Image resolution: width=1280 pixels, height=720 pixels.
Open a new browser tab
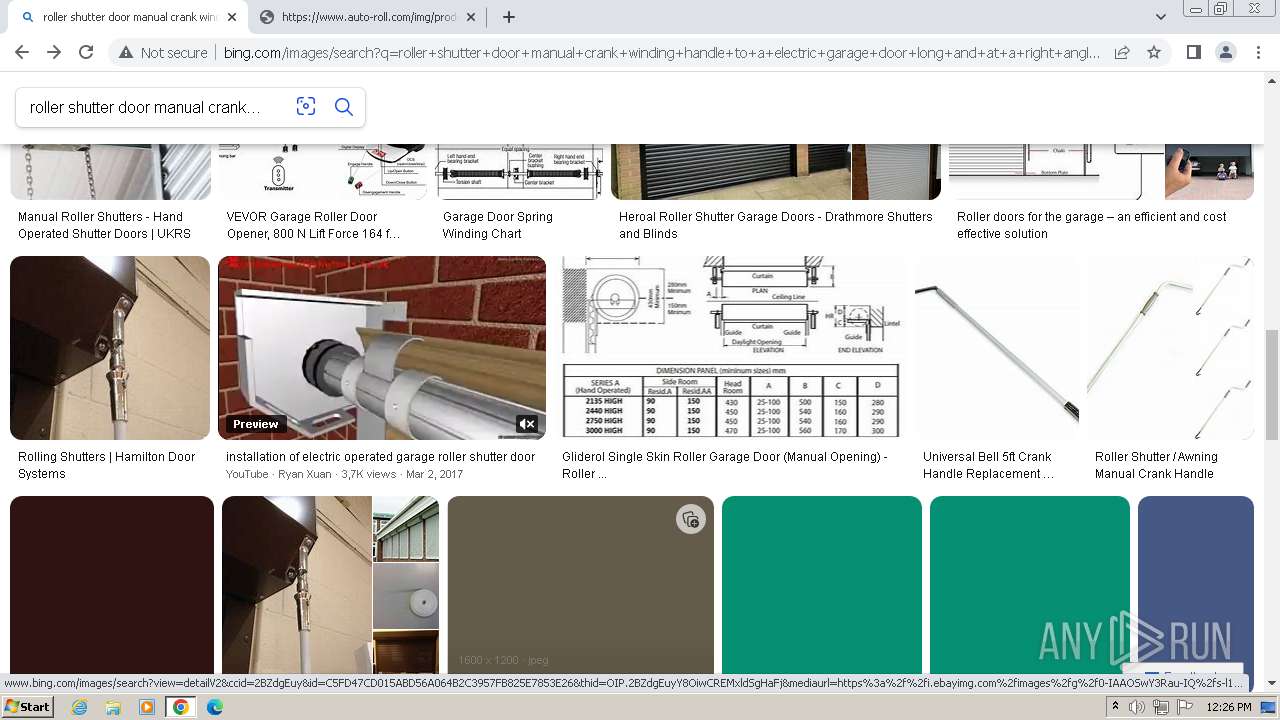[x=509, y=17]
